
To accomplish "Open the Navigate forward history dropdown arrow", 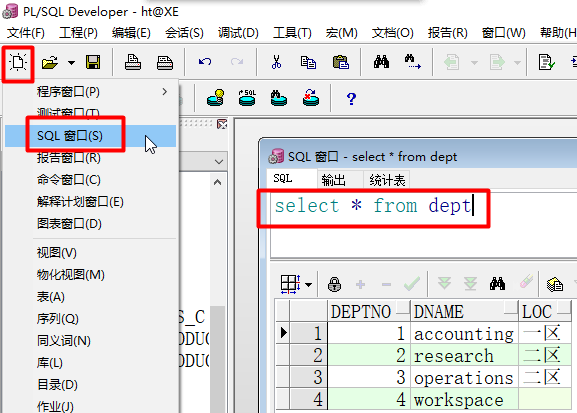I will click(x=517, y=63).
